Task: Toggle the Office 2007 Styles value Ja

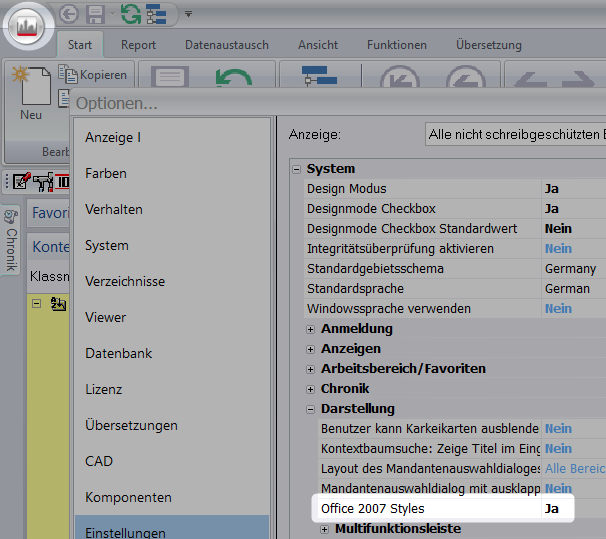Action: [552, 508]
